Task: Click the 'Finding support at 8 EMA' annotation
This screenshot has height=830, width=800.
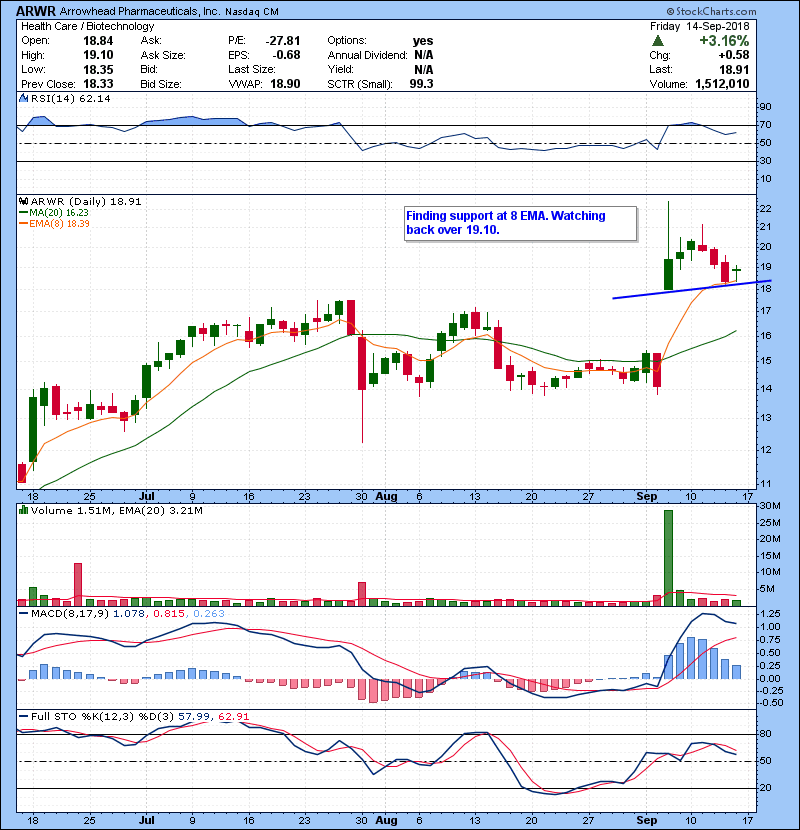Action: [520, 223]
